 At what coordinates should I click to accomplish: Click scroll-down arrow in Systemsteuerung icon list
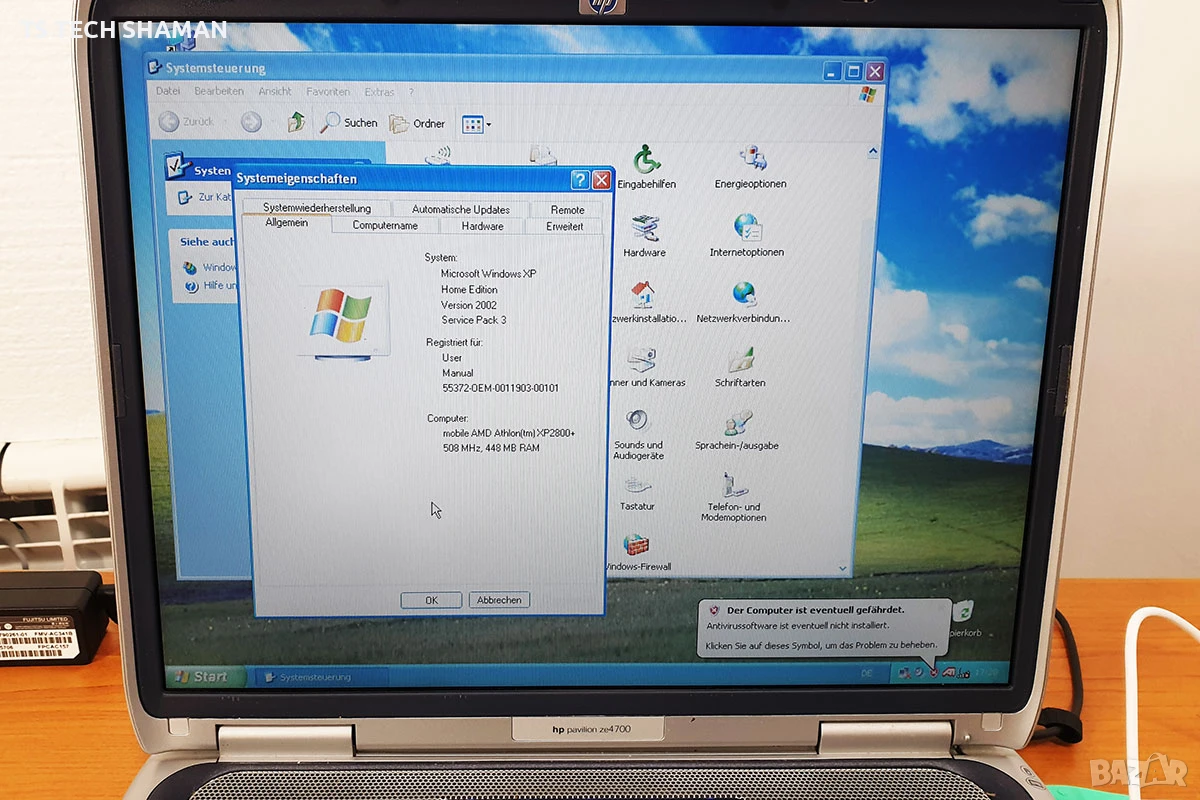841,568
